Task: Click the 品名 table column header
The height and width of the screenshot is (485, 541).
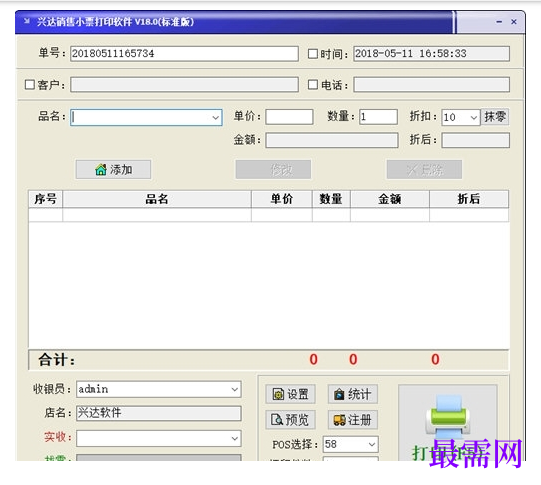Action: (157, 199)
